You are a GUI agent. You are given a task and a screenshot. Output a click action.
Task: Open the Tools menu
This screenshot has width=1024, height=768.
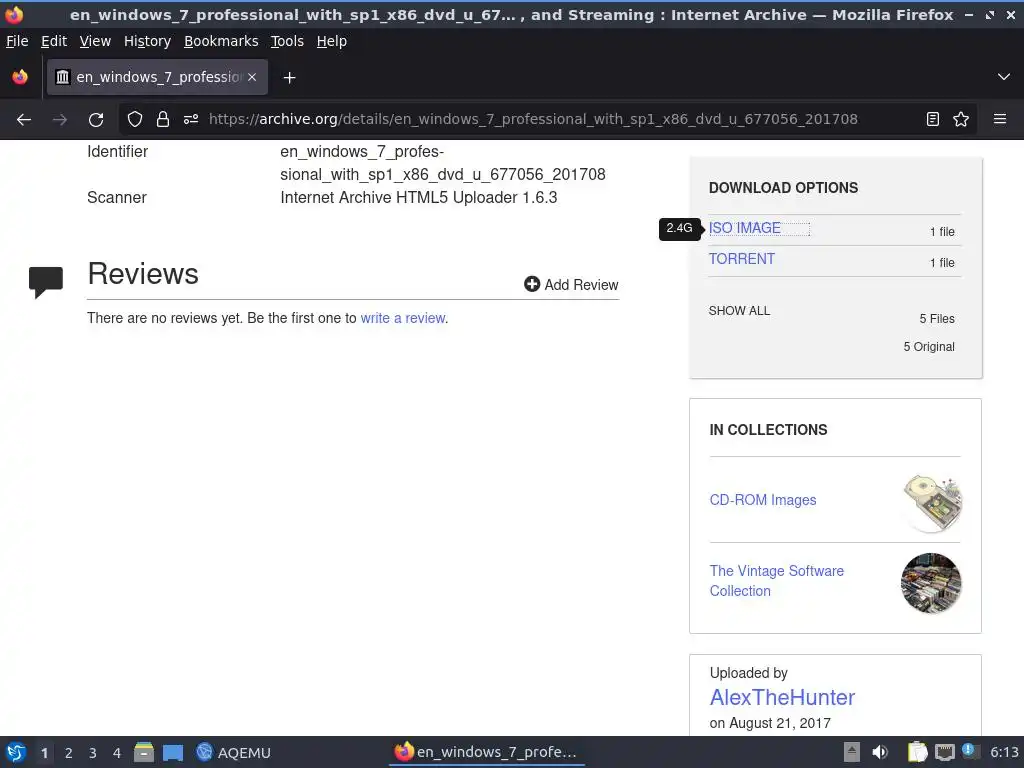(x=287, y=41)
